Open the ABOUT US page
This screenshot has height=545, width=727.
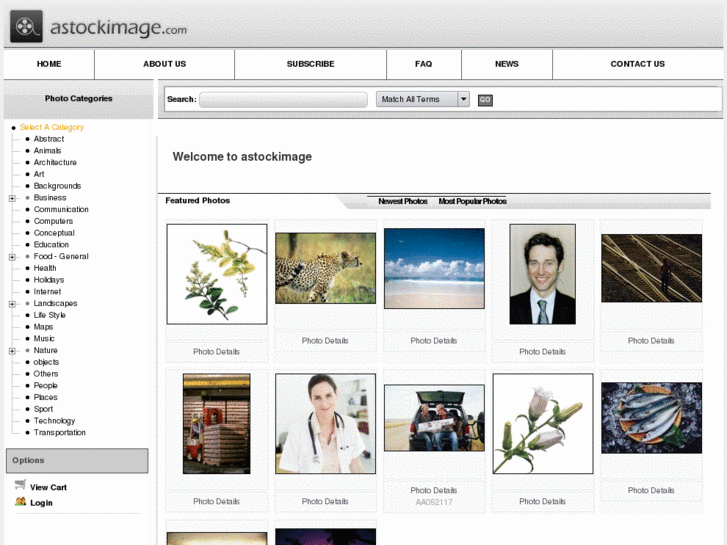[x=165, y=64]
